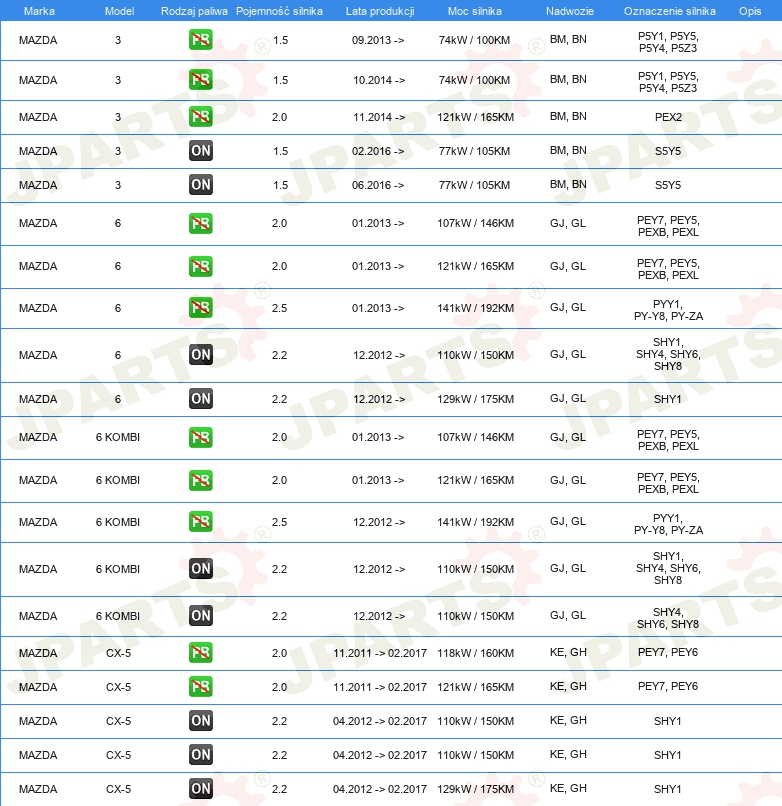
Task: Click the production date '02.2016 ->'
Action: tap(378, 151)
